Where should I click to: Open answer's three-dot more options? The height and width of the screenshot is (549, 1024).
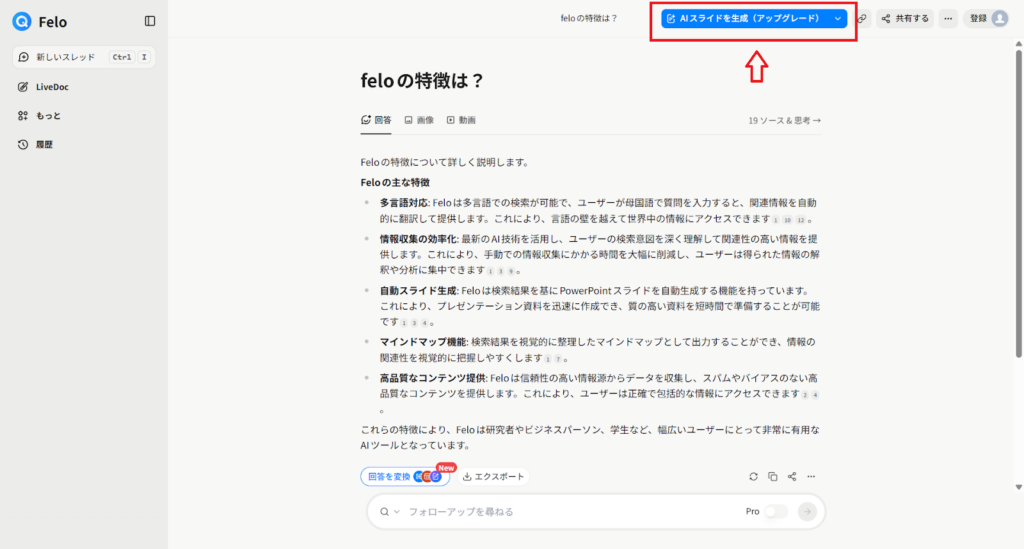click(x=811, y=477)
